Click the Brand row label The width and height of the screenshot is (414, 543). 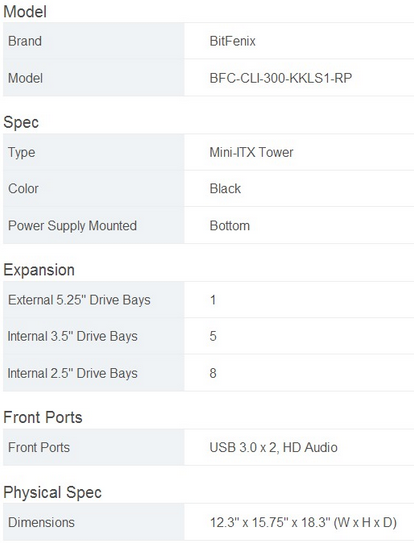pyautogui.click(x=25, y=41)
